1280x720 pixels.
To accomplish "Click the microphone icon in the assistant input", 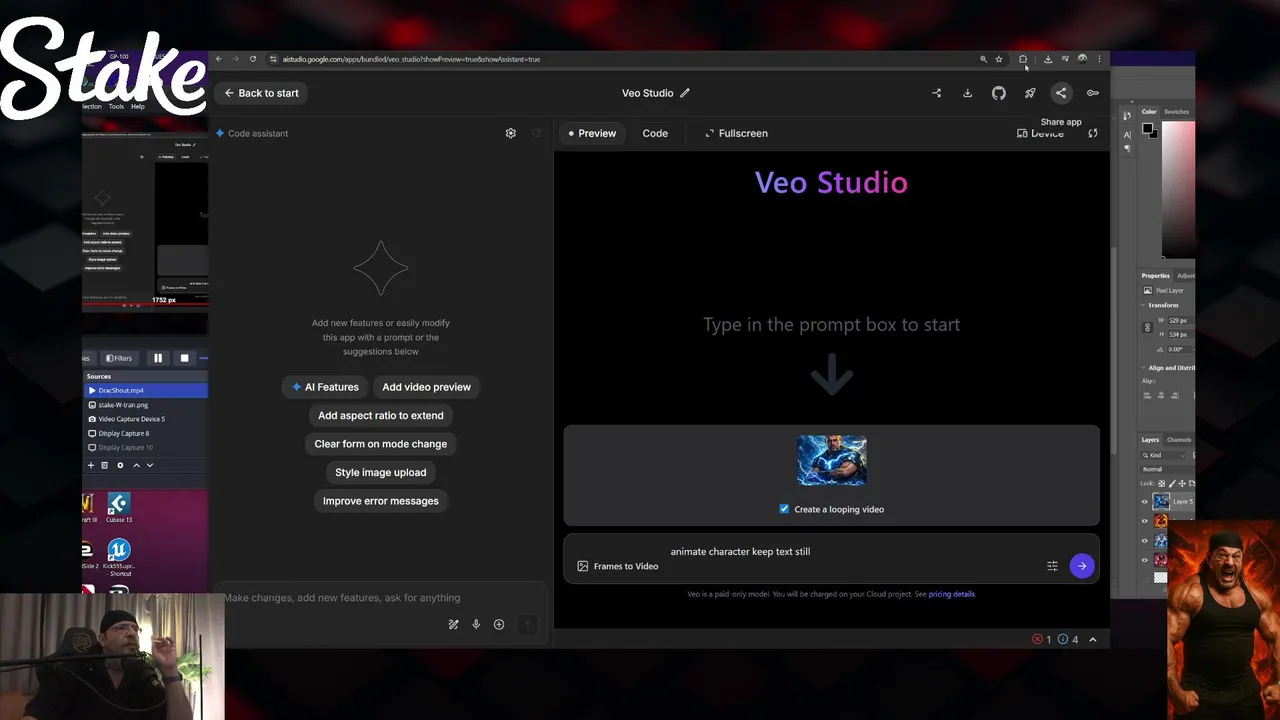I will pyautogui.click(x=476, y=624).
